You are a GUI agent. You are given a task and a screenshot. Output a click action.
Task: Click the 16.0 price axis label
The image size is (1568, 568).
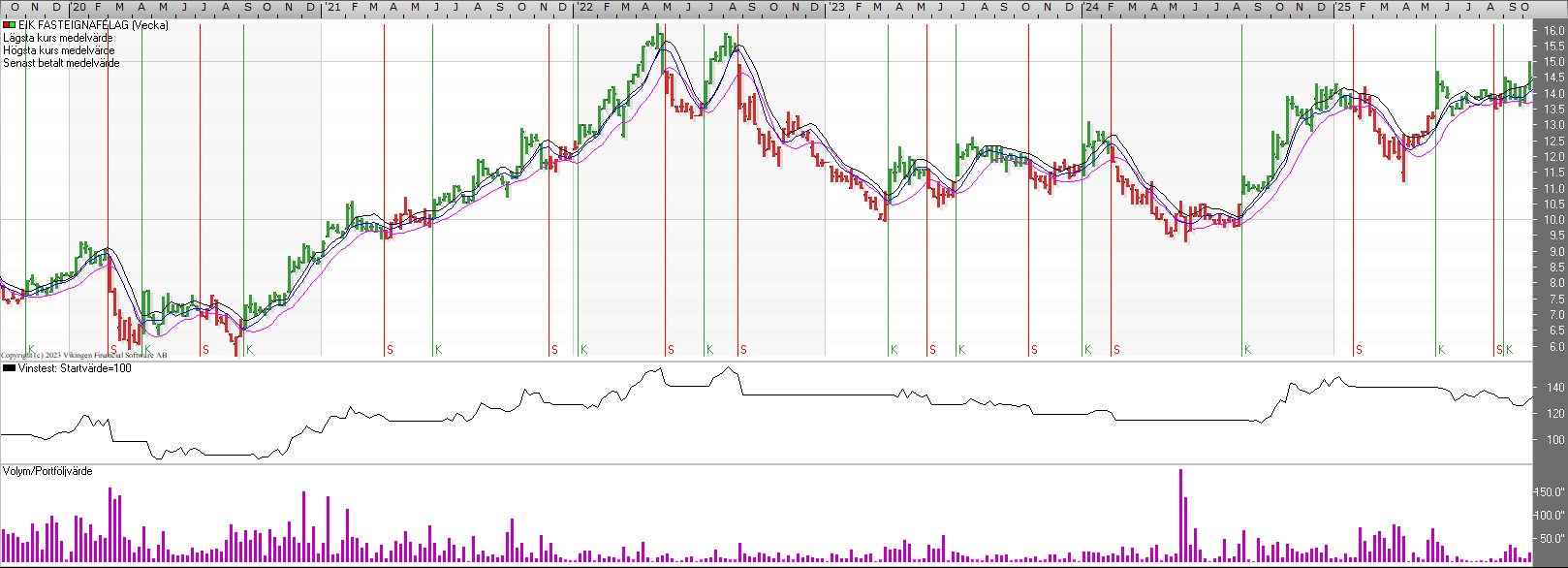pos(1553,31)
